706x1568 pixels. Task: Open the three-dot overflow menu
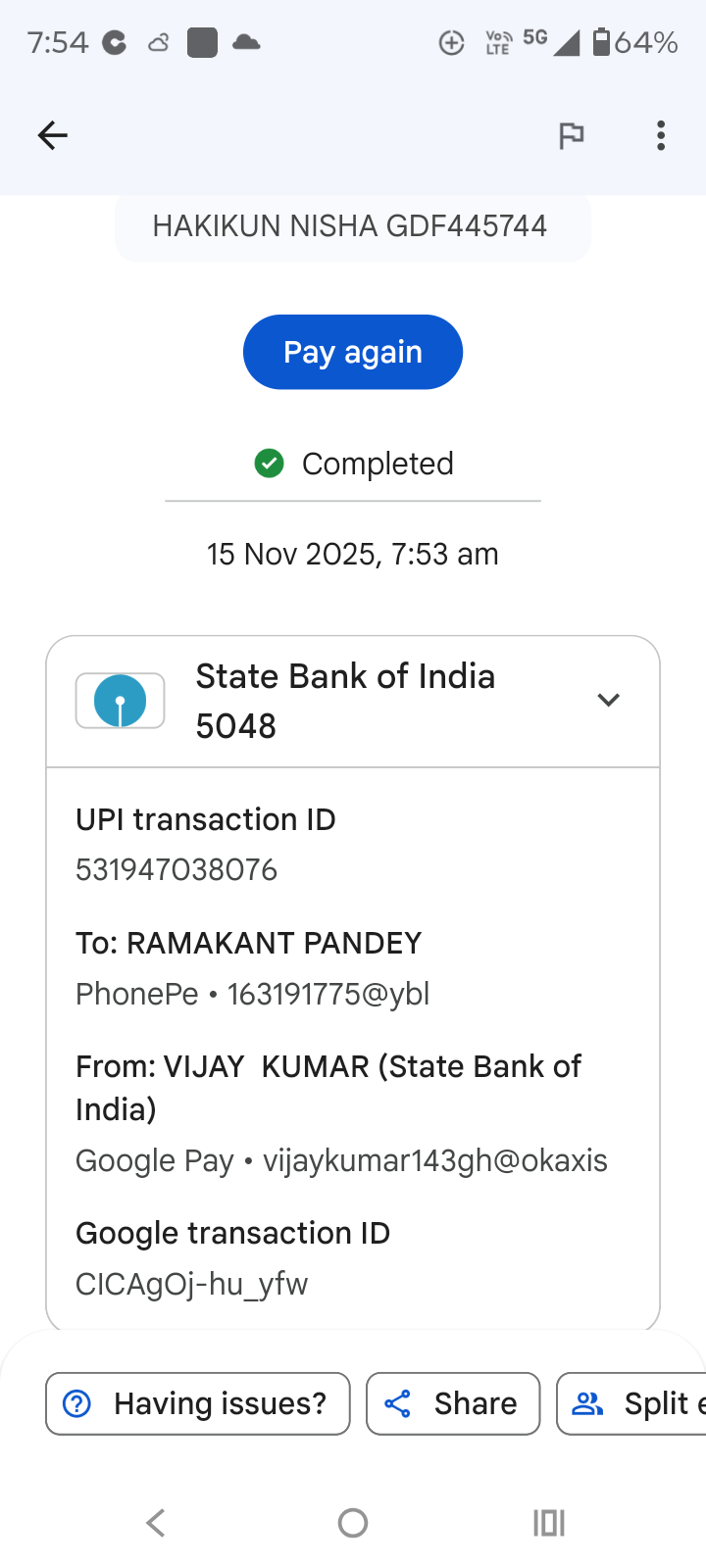pyautogui.click(x=661, y=135)
